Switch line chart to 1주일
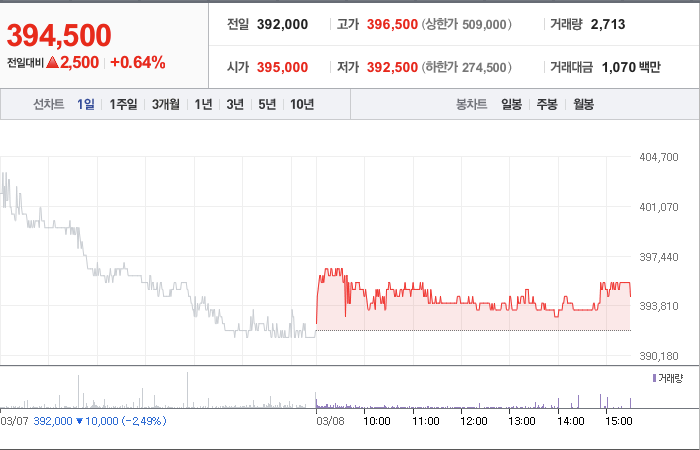 point(123,104)
